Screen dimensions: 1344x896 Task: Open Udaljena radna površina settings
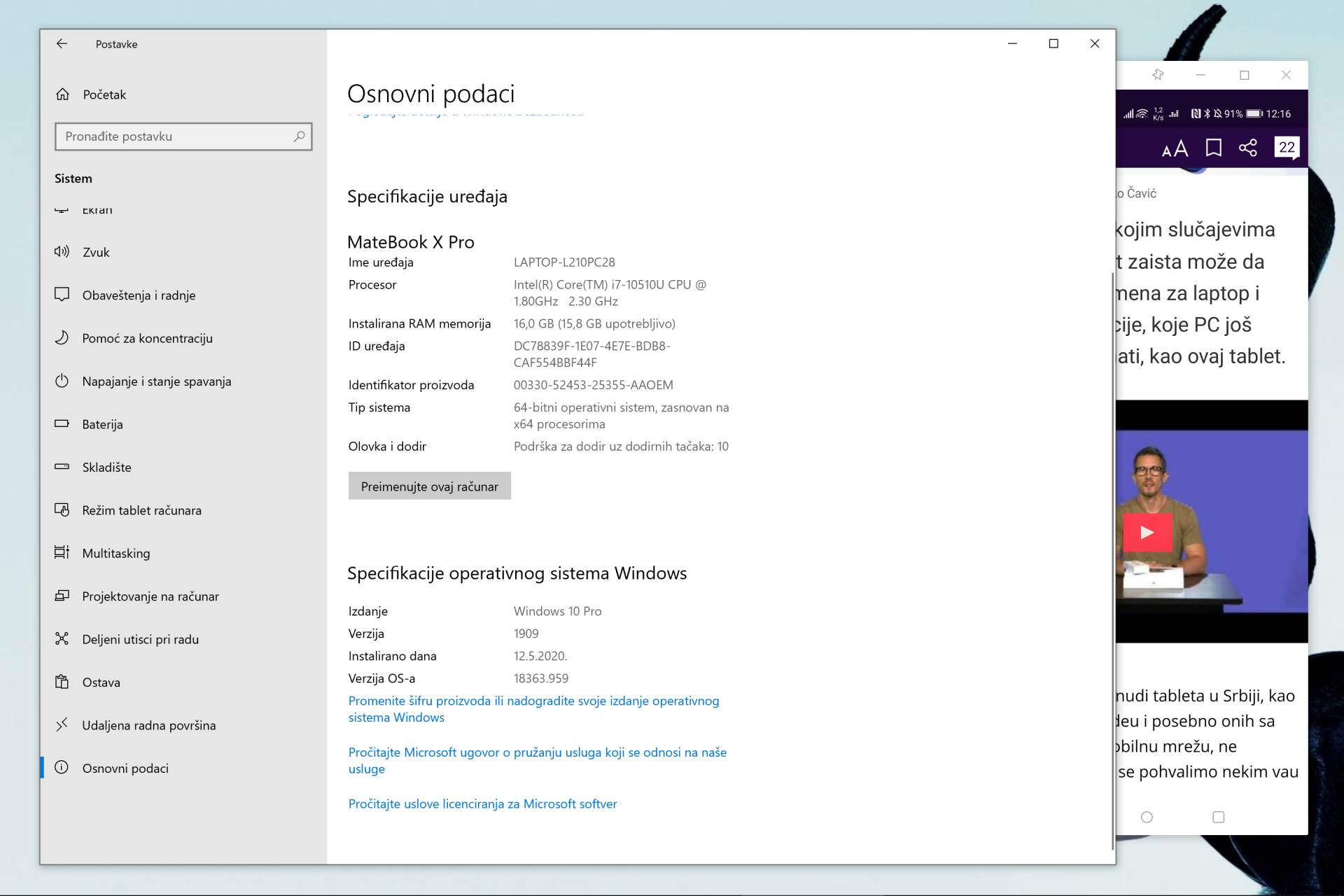[148, 725]
